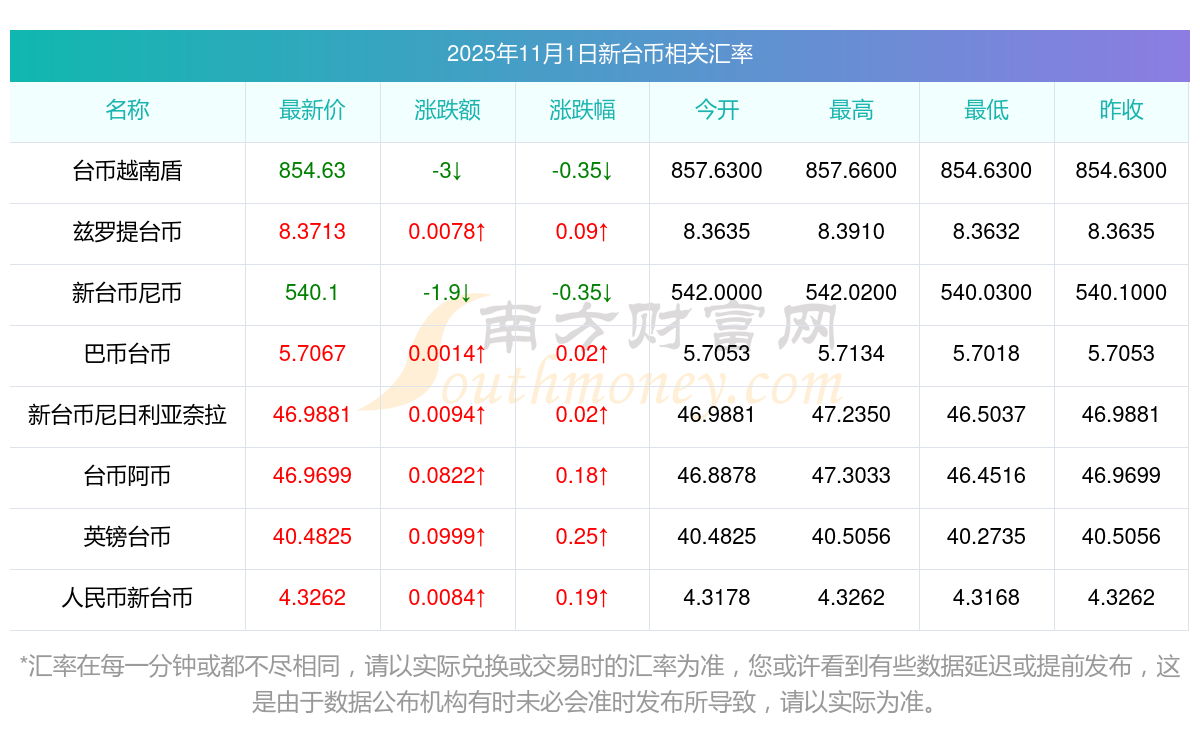Click change amount -3↓
The image size is (1200, 733).
[x=447, y=171]
